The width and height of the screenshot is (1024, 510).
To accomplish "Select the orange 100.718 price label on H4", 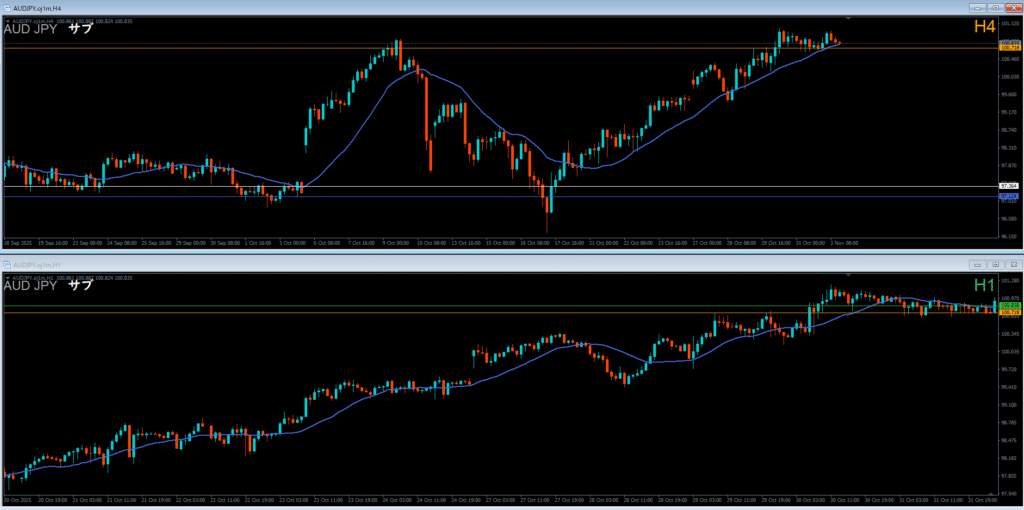I will click(x=1010, y=48).
